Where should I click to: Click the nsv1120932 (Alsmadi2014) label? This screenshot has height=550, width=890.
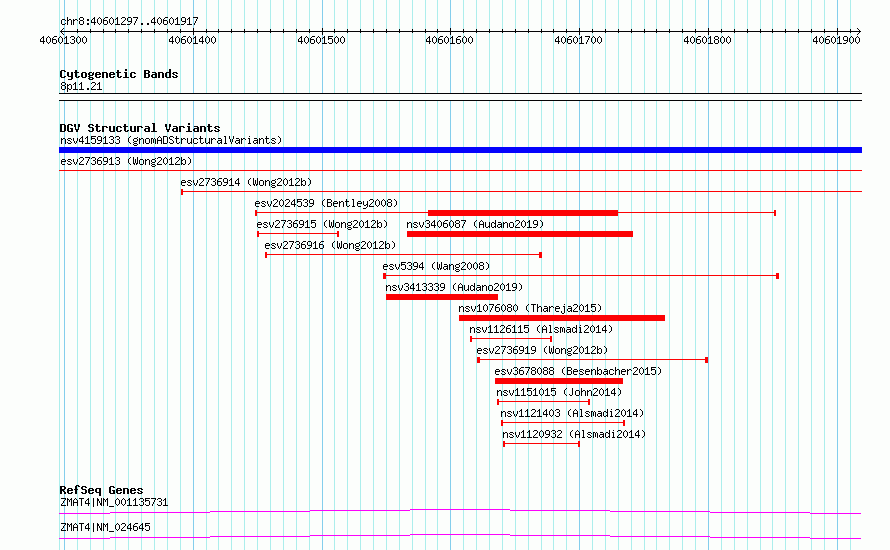pyautogui.click(x=574, y=434)
